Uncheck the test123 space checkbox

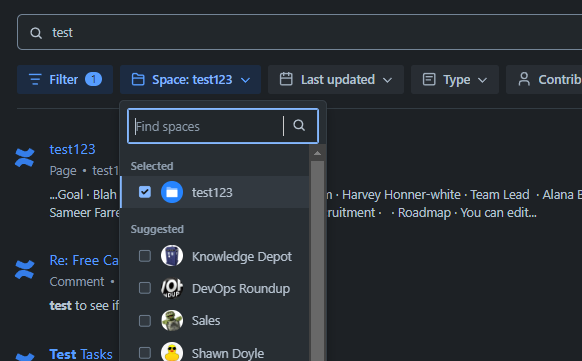click(x=145, y=192)
